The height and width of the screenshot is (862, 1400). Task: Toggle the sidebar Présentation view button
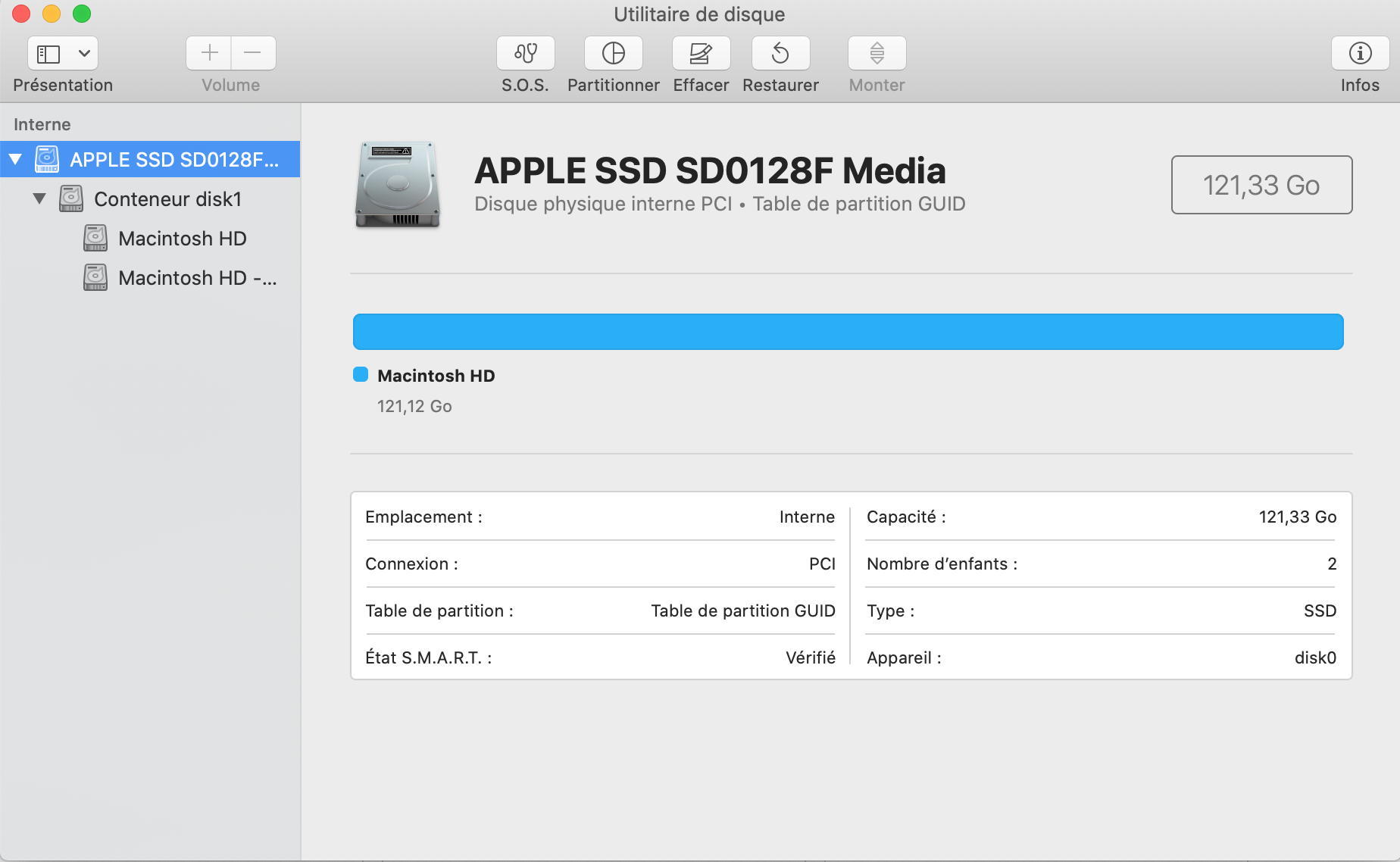coord(48,54)
